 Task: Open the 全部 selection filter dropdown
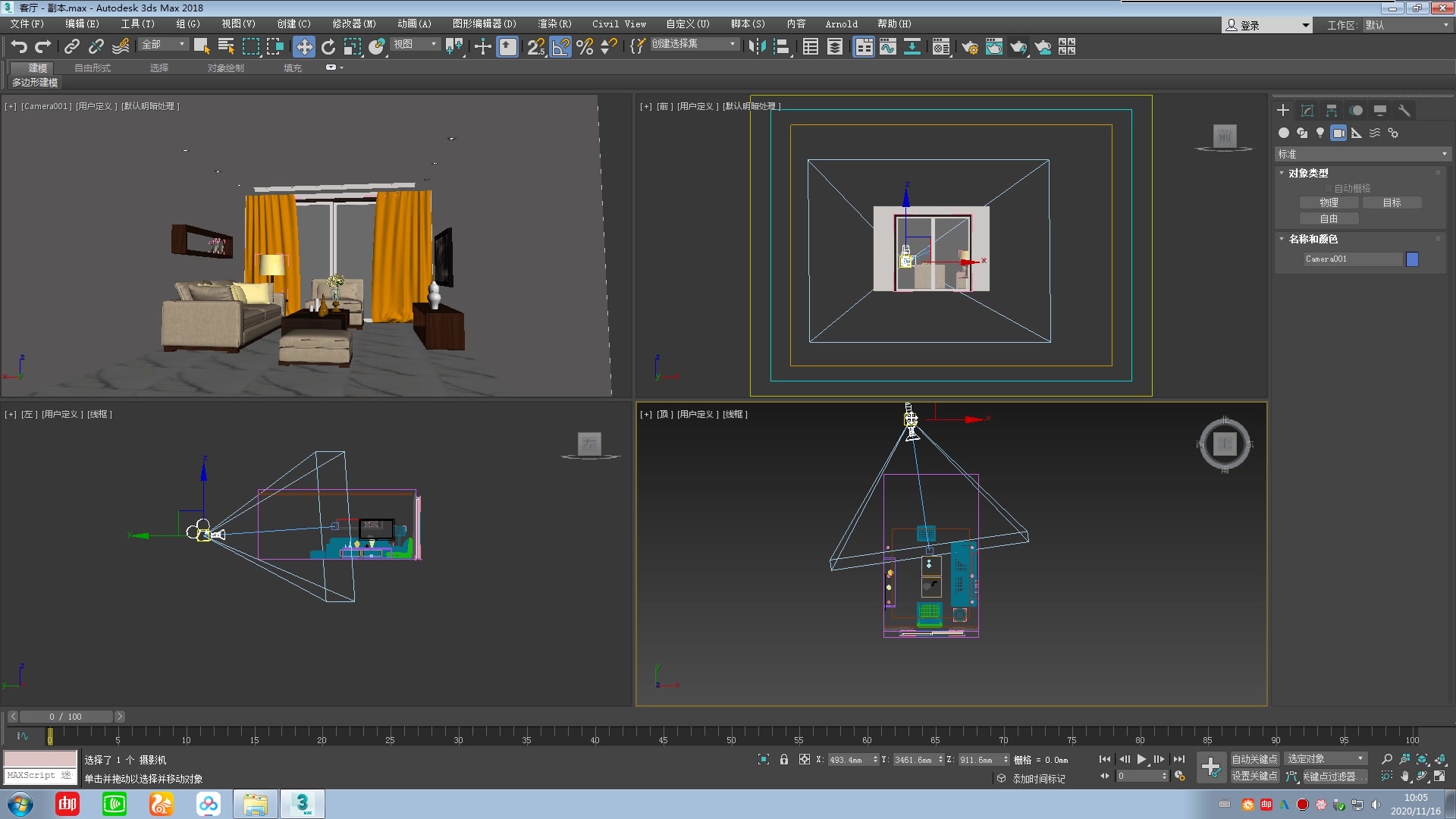[x=164, y=45]
